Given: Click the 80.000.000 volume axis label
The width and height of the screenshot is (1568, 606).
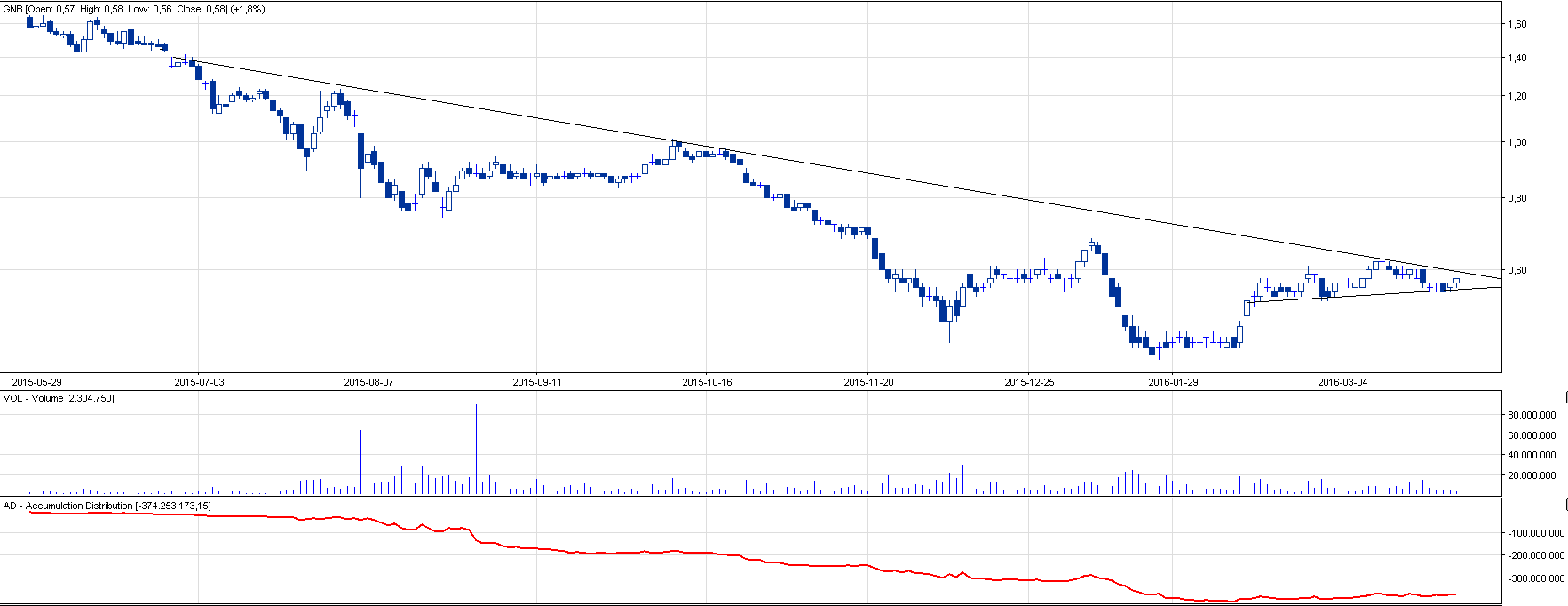Looking at the screenshot, I should pyautogui.click(x=1532, y=415).
